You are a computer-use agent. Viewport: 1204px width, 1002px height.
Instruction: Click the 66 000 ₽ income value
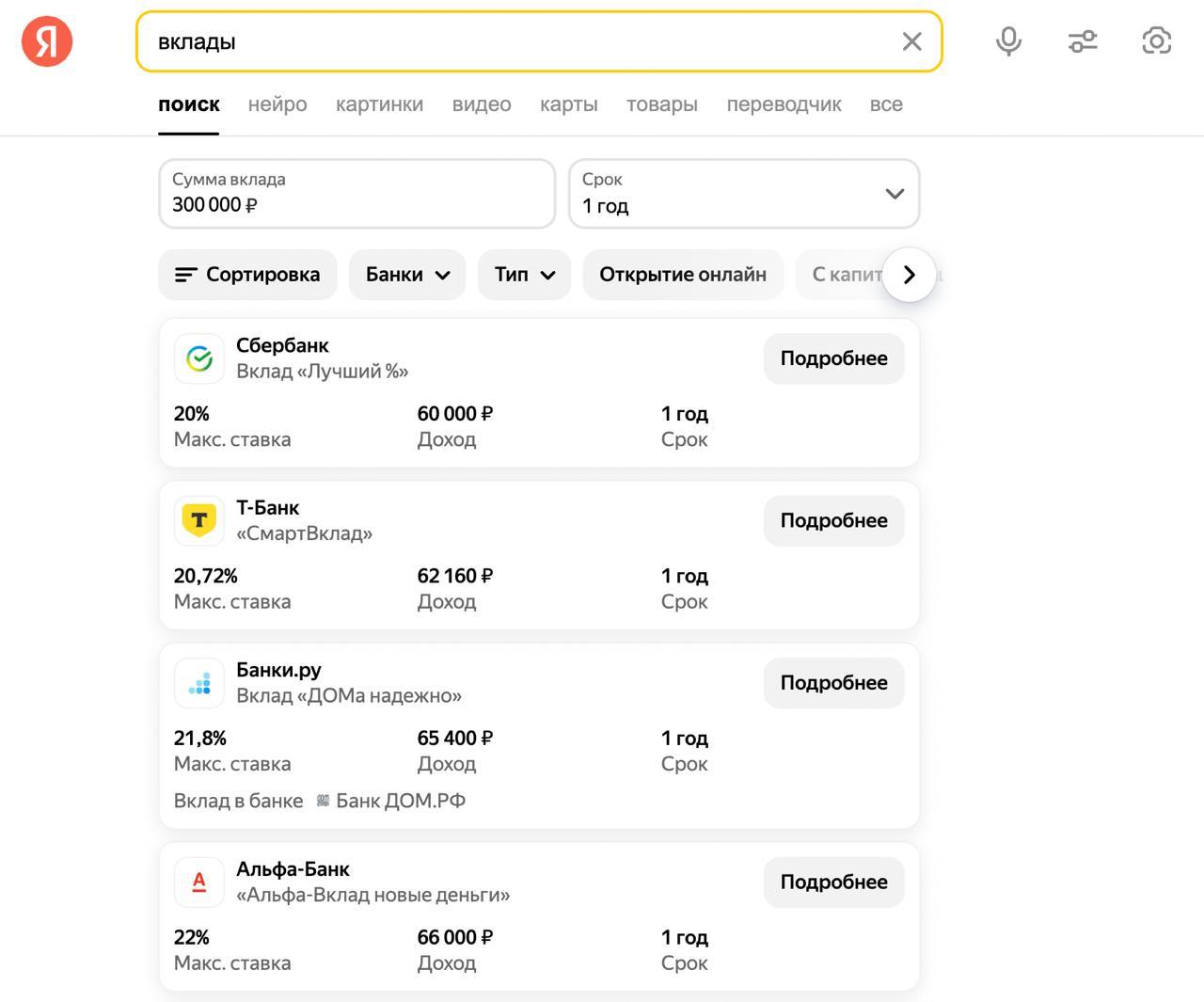tap(455, 938)
